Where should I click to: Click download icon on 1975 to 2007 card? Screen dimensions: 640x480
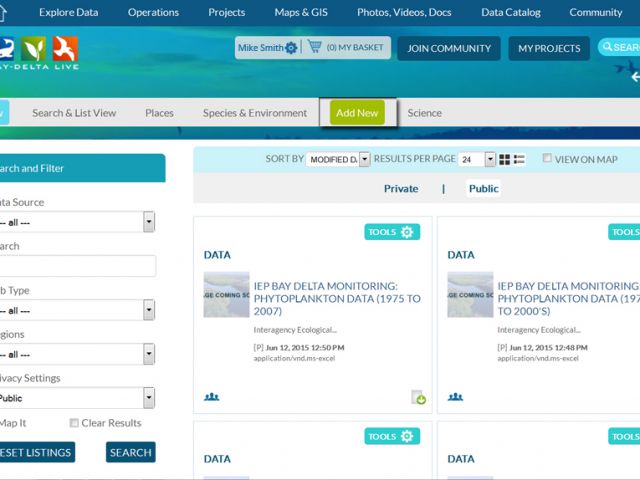(418, 397)
